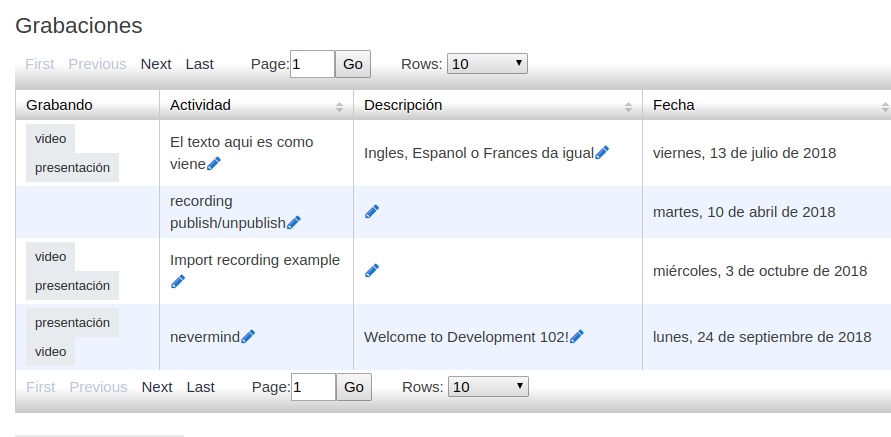
Task: Go to Next page in top pager
Action: point(156,64)
